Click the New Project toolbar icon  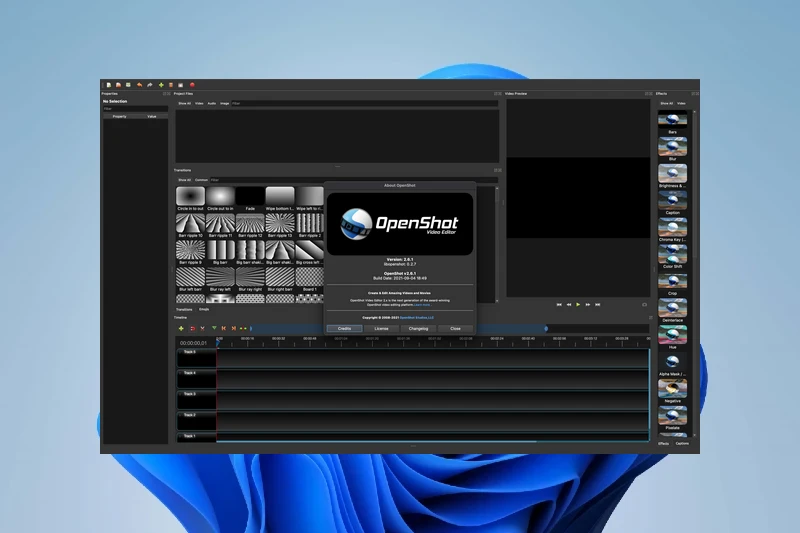point(109,85)
